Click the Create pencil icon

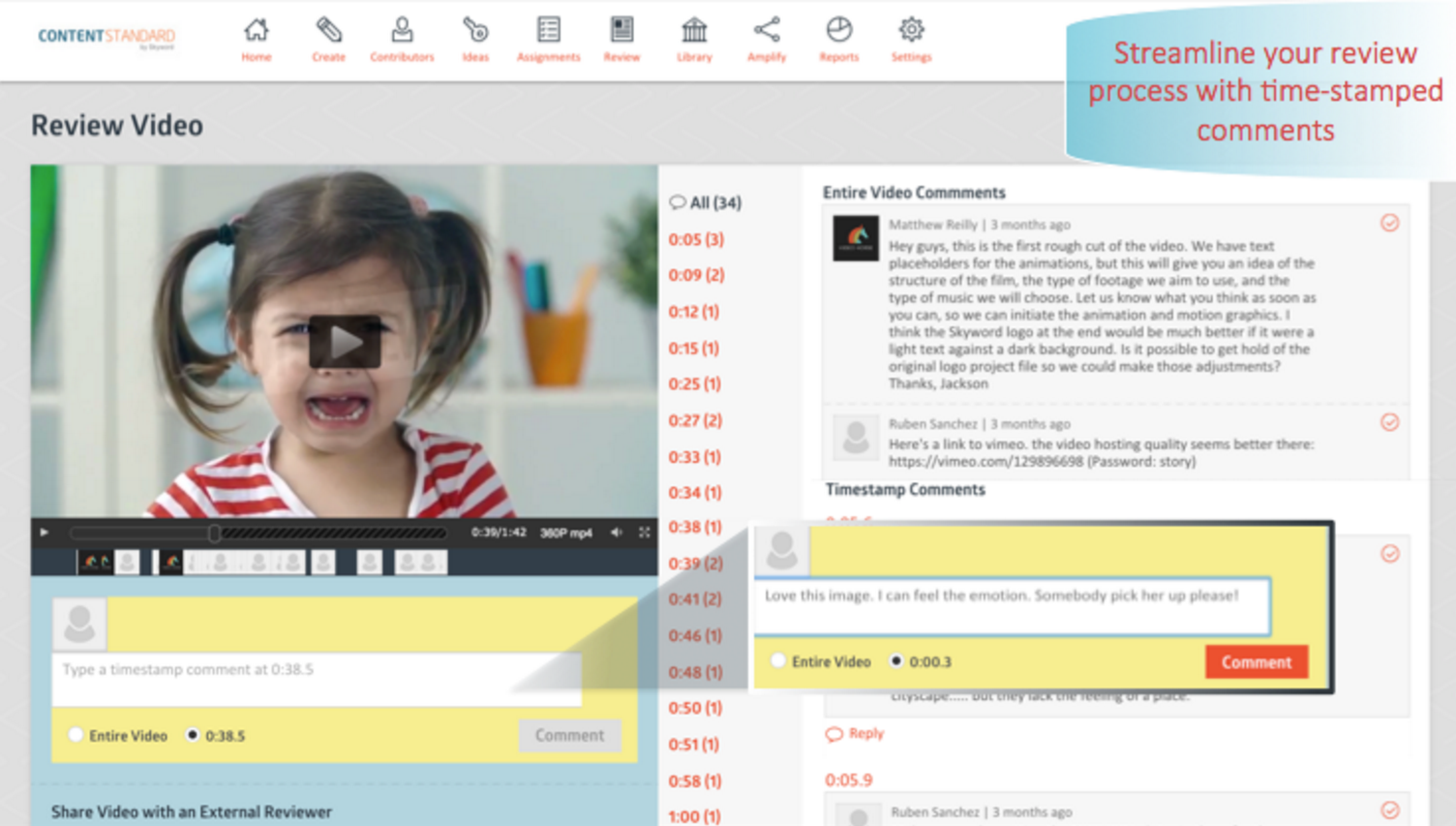329,30
